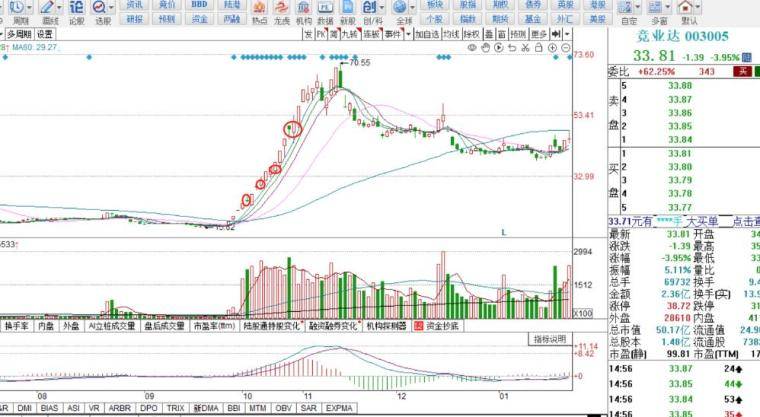Click the 研报 research report button
The width and height of the screenshot is (760, 417).
(x=134, y=19)
